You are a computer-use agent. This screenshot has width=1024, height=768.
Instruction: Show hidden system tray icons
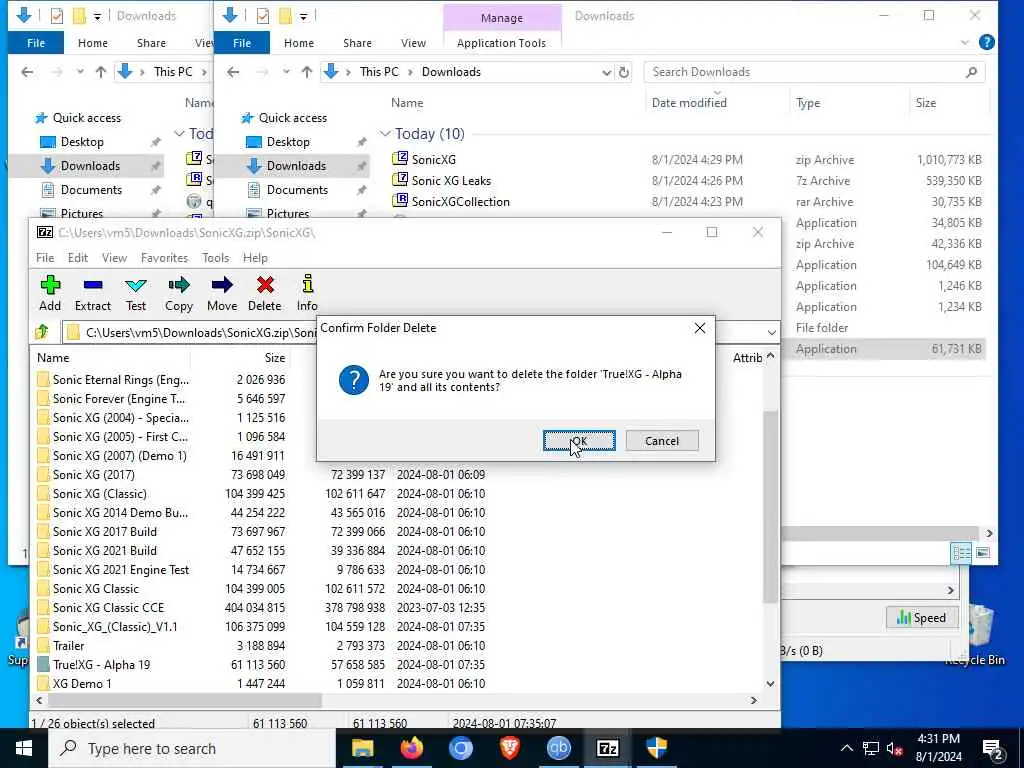(846, 748)
